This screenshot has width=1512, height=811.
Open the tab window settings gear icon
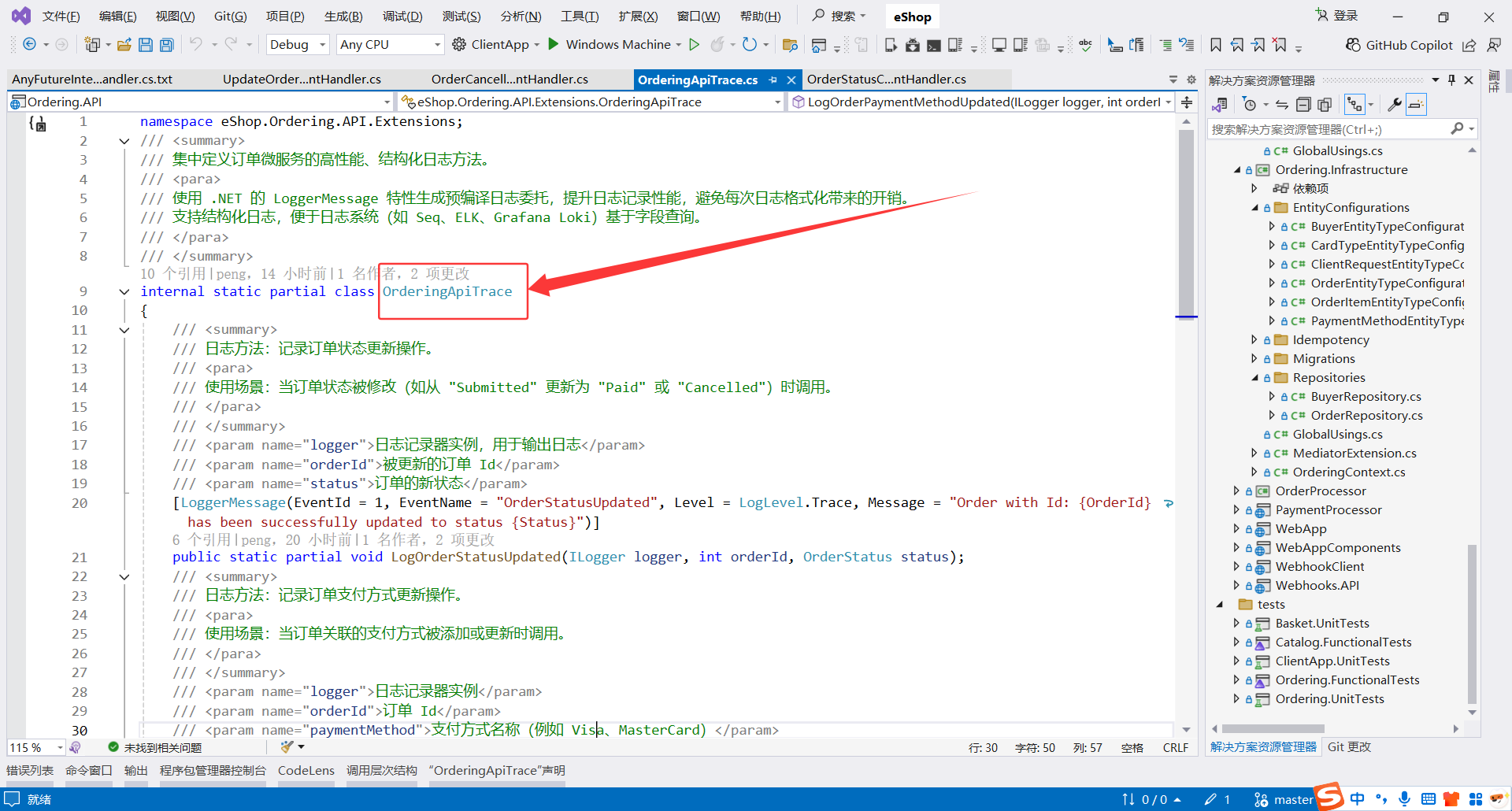[x=1191, y=80]
